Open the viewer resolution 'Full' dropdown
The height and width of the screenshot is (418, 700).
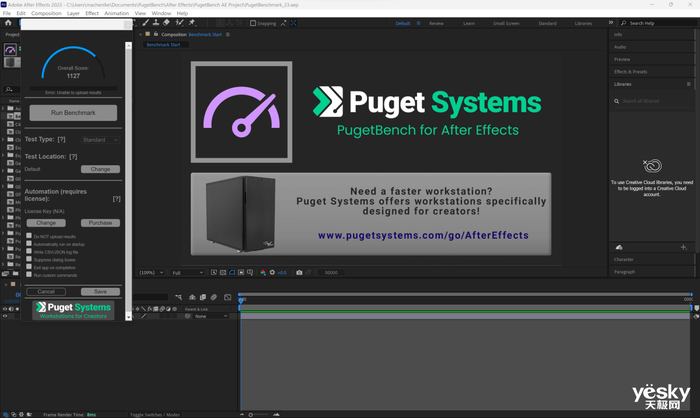click(x=187, y=272)
